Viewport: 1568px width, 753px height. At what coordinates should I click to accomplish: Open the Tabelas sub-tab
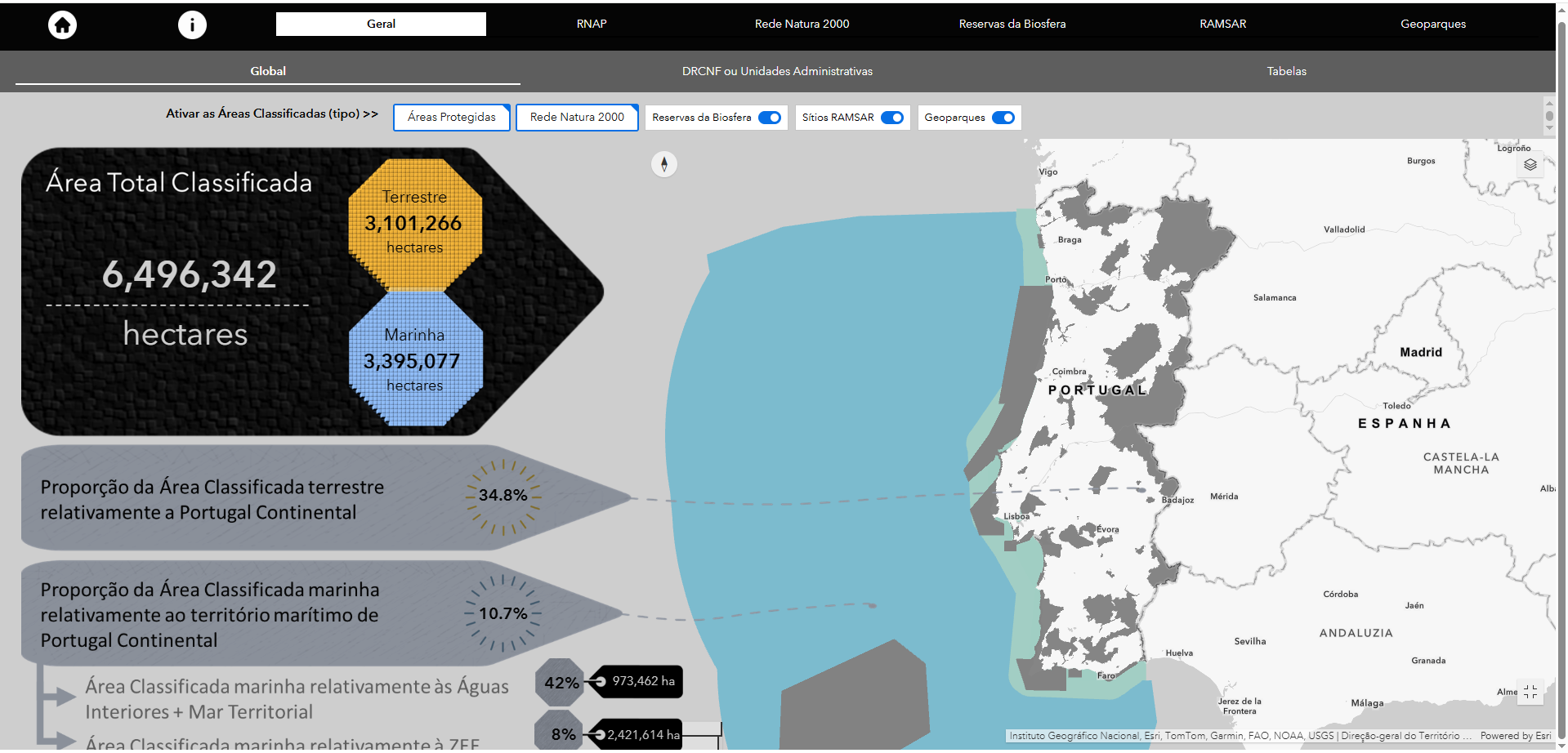(x=1286, y=71)
